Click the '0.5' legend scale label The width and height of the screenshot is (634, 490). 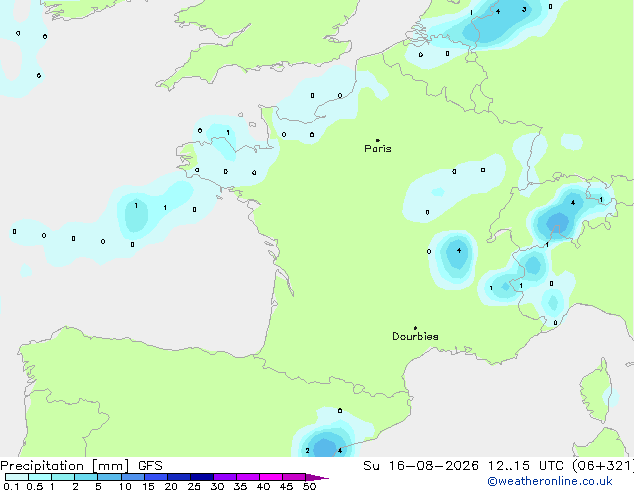[x=35, y=486]
